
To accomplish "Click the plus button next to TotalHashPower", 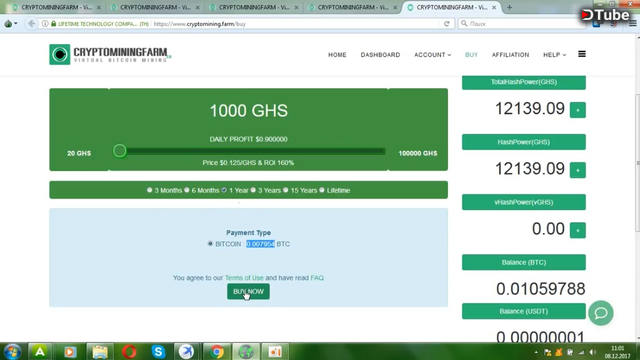I will [x=578, y=110].
